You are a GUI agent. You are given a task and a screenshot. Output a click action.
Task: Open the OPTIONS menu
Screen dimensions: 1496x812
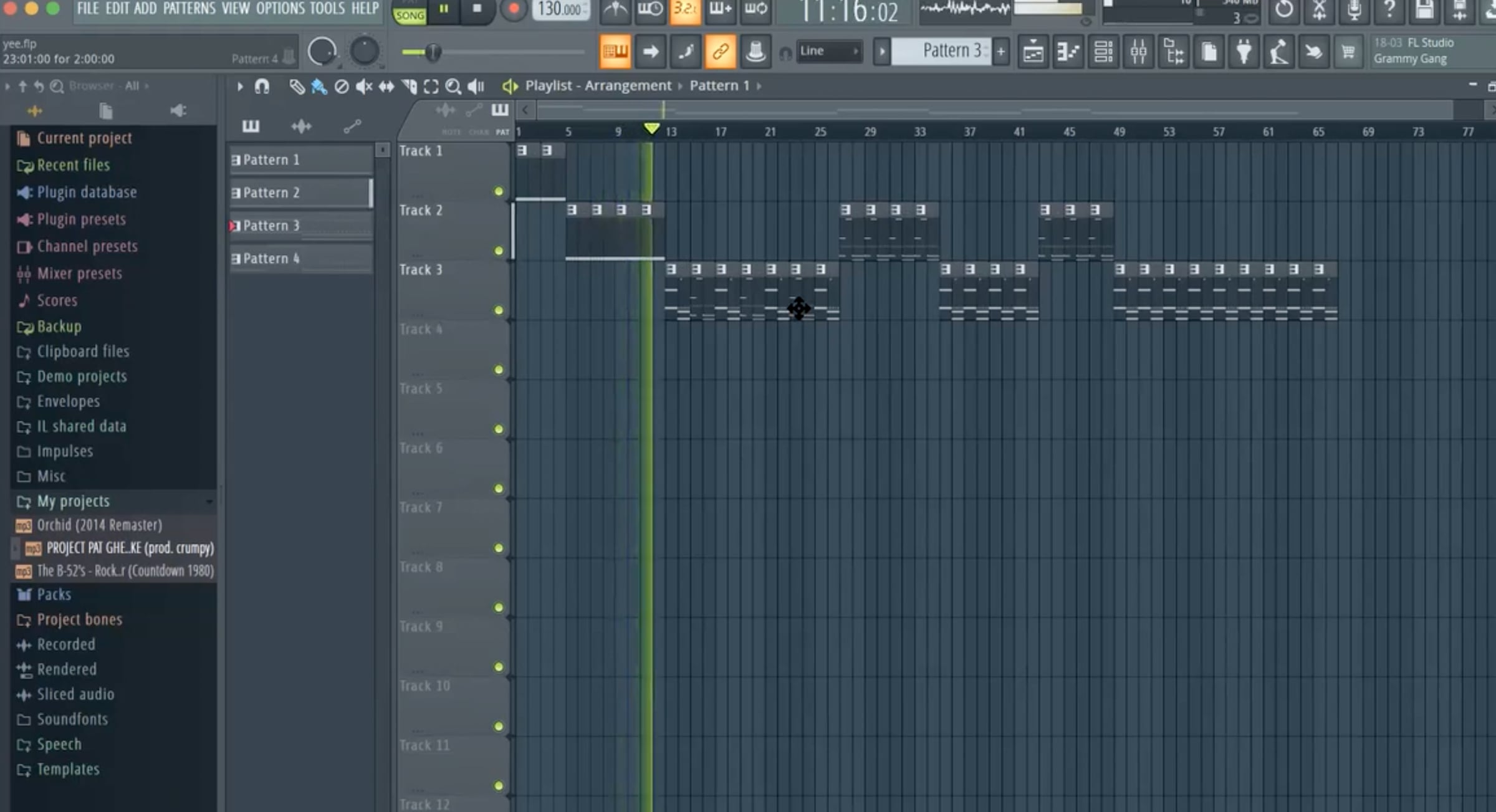pos(281,9)
